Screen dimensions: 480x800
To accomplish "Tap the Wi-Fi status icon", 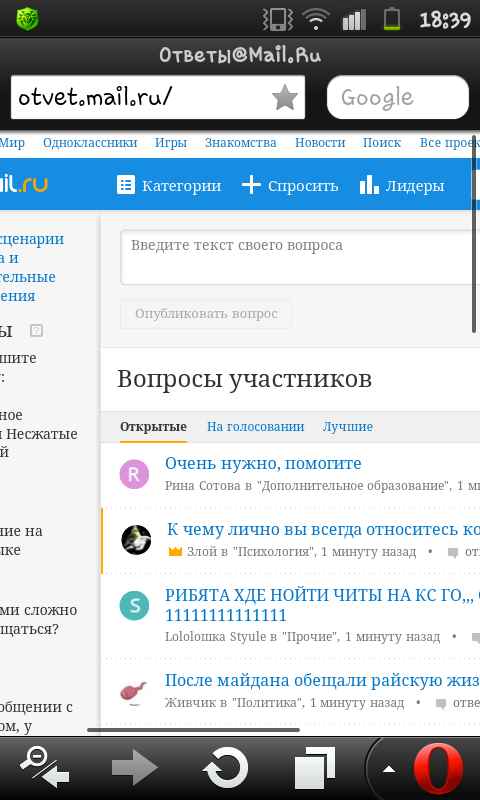I will coord(316,20).
